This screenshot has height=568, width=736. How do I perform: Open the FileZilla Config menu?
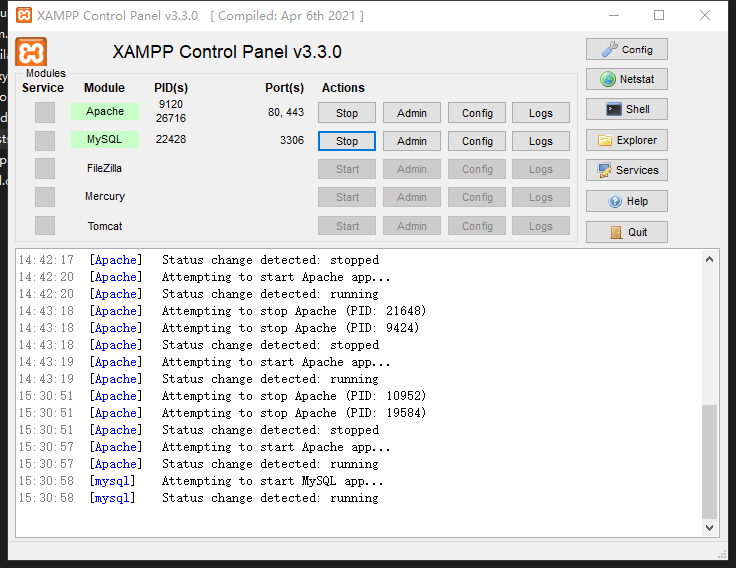click(x=477, y=169)
